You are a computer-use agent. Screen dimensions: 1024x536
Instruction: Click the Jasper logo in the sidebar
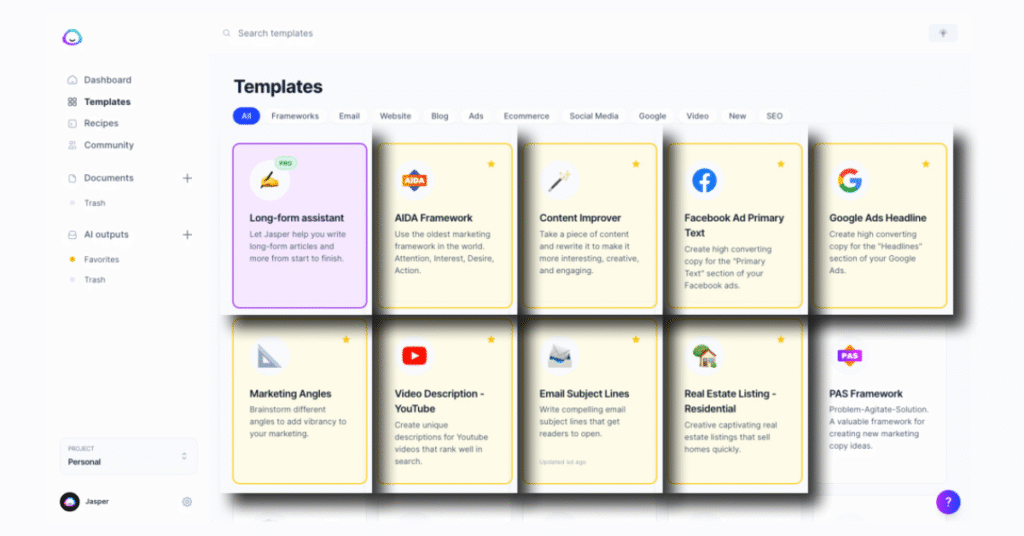72,37
